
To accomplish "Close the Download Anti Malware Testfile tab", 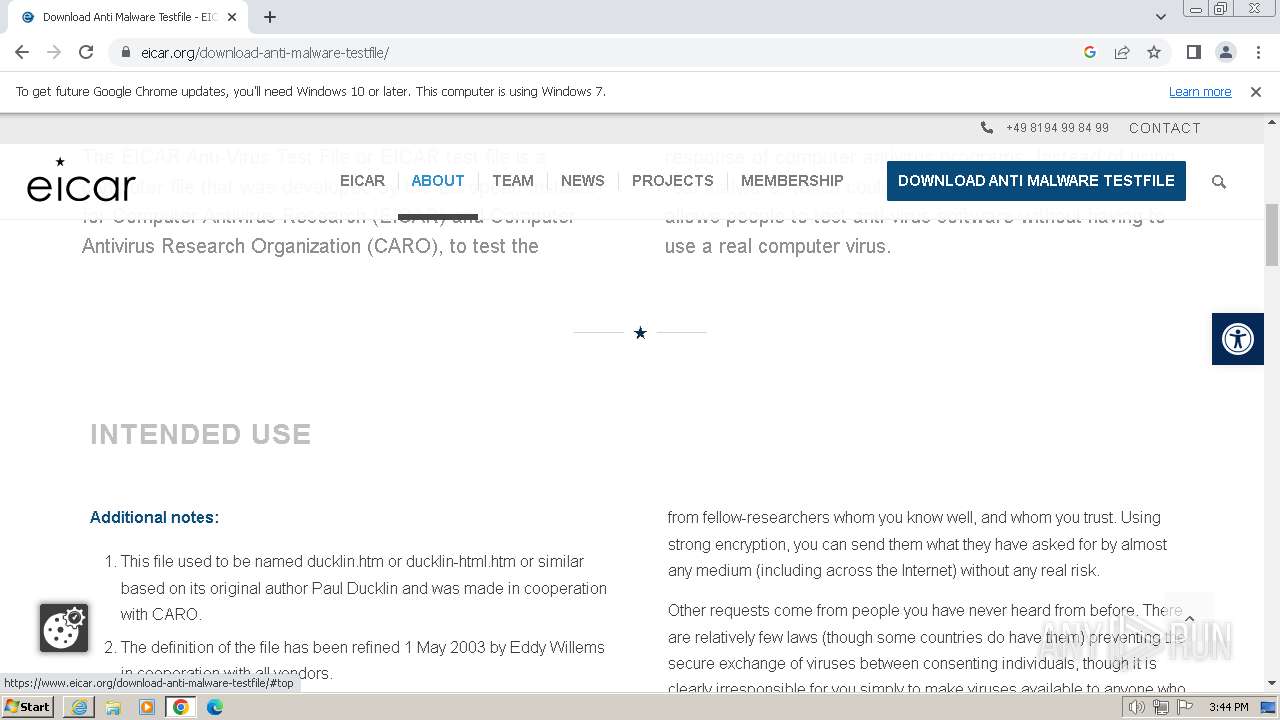I will point(233,17).
